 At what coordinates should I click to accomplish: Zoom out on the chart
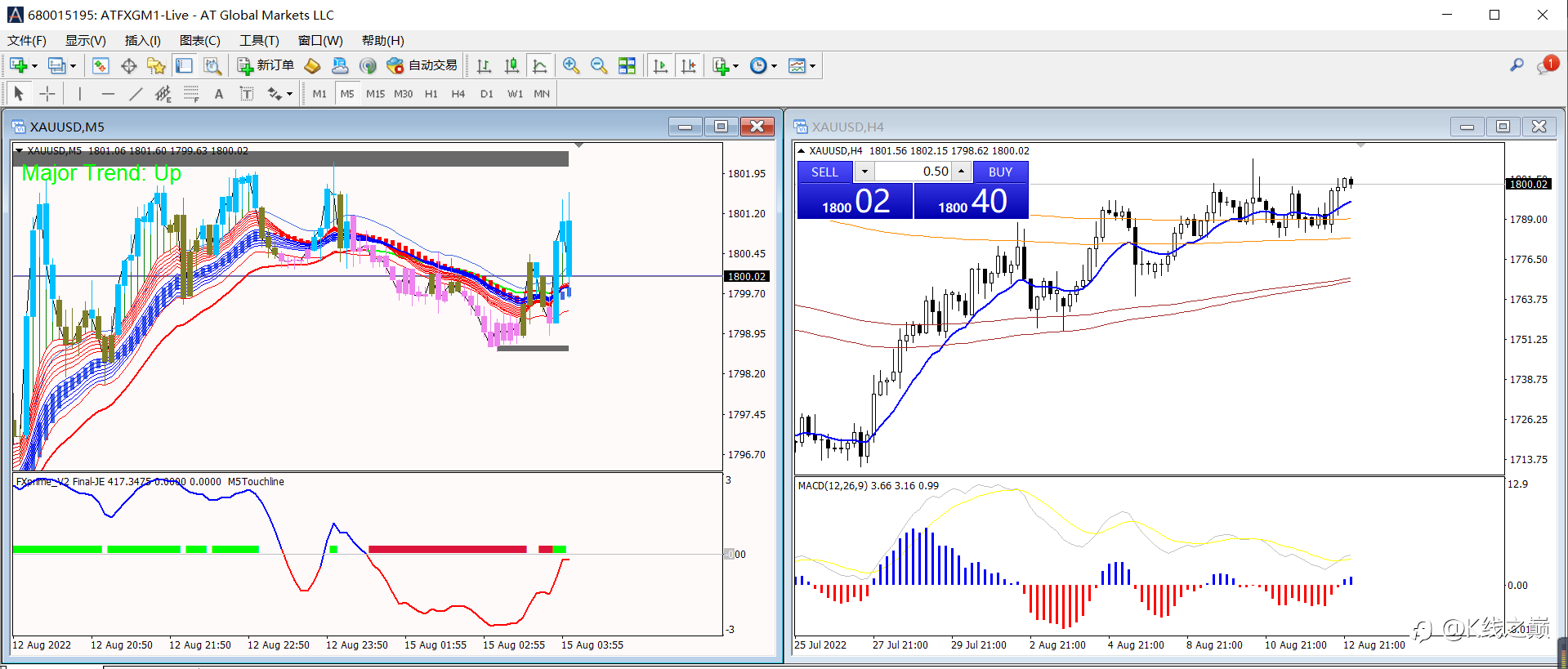pyautogui.click(x=599, y=66)
